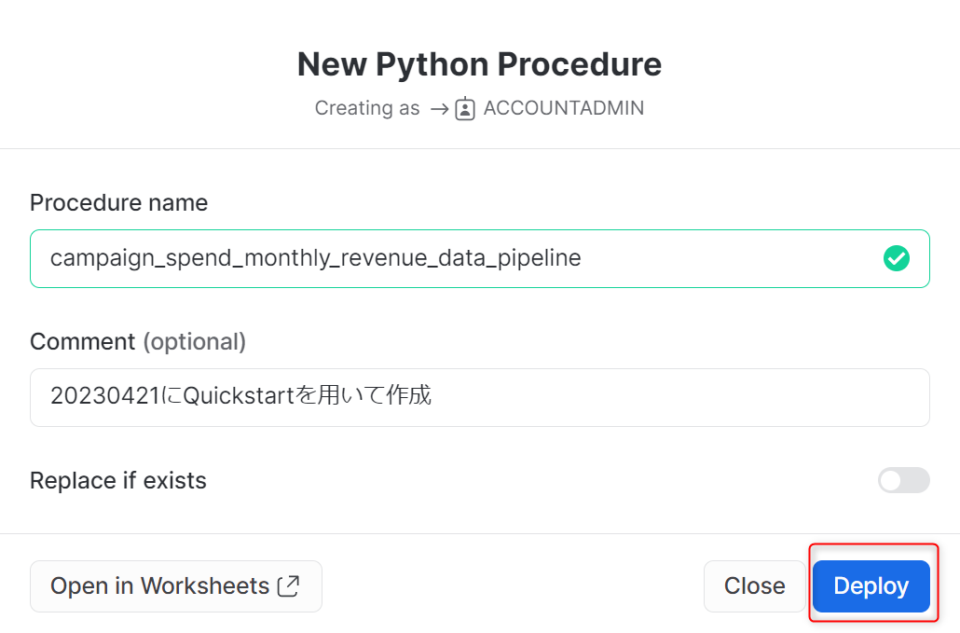Screen dimensions: 960x633
Task: Click the checkmark confirming valid procedure name
Action: (x=896, y=258)
